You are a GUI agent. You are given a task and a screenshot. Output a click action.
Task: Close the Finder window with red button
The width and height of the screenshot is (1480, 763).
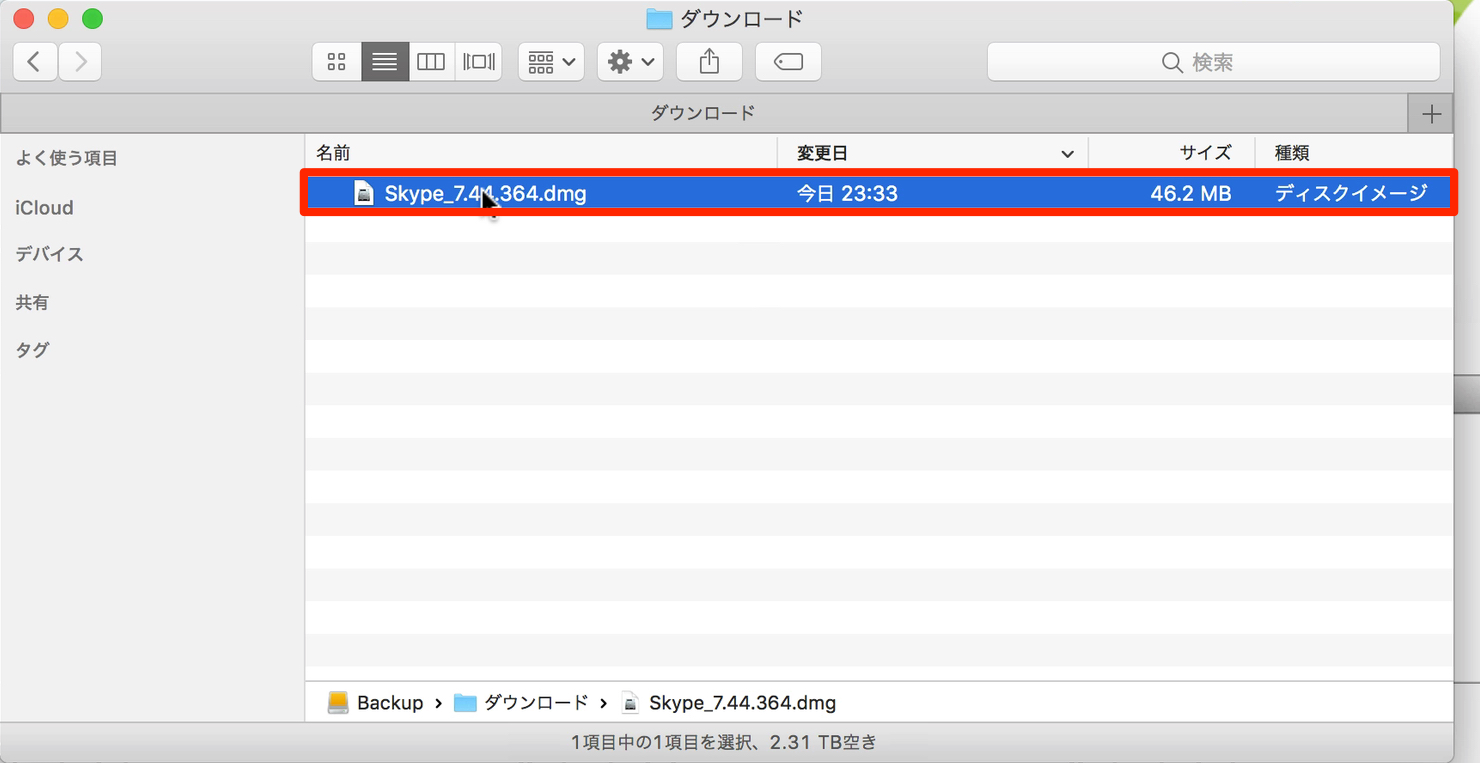pos(23,18)
